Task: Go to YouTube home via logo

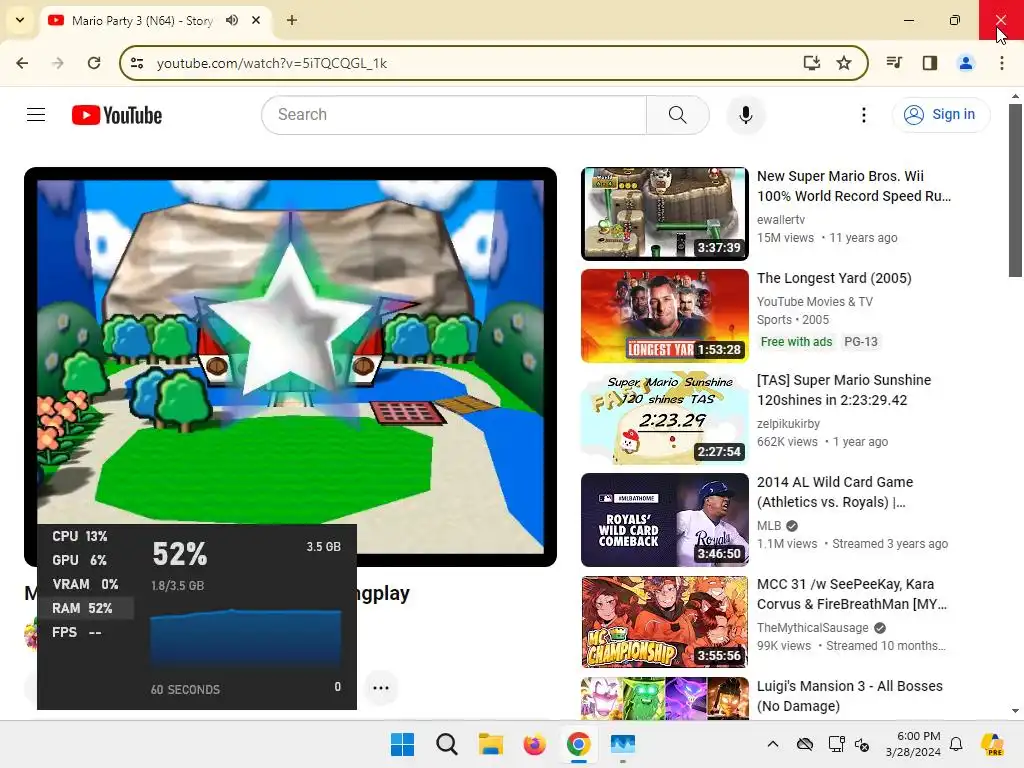Action: [117, 115]
